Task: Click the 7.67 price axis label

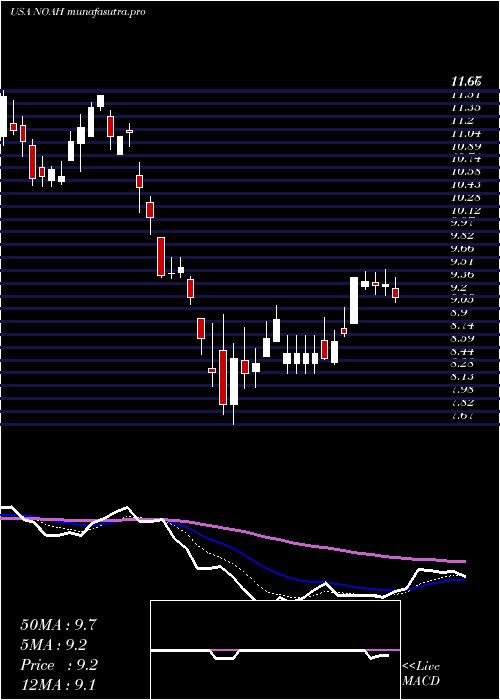Action: click(x=462, y=417)
